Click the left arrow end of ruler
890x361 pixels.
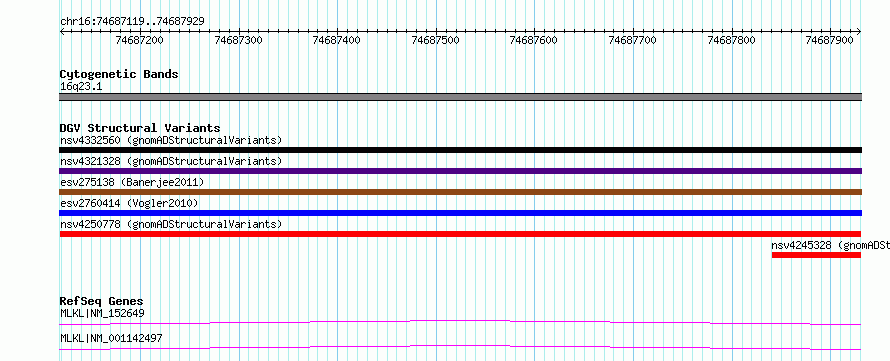(x=62, y=32)
